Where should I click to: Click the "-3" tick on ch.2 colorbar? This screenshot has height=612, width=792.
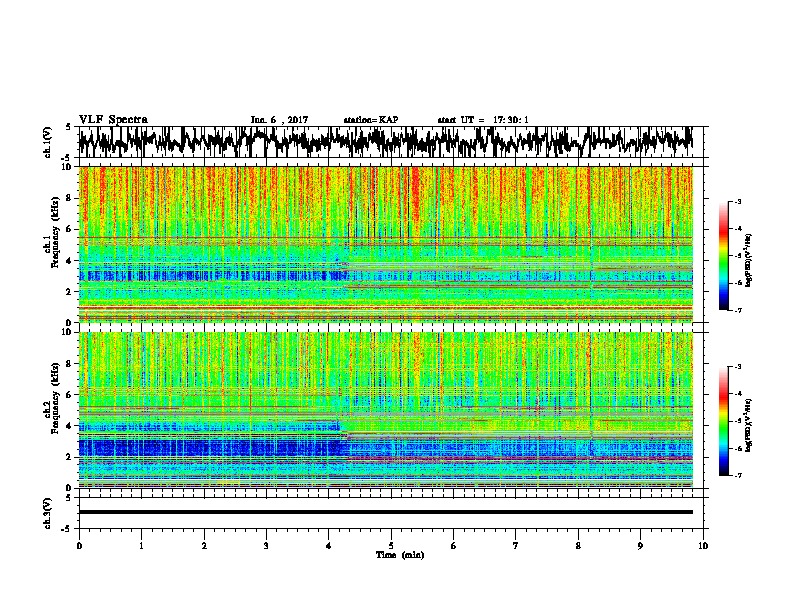coord(738,367)
